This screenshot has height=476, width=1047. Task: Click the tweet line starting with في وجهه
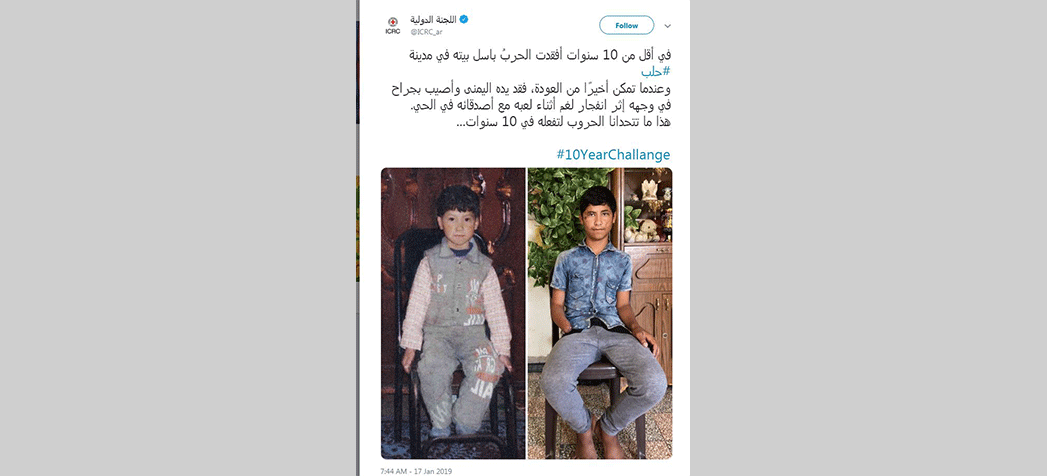(531, 105)
